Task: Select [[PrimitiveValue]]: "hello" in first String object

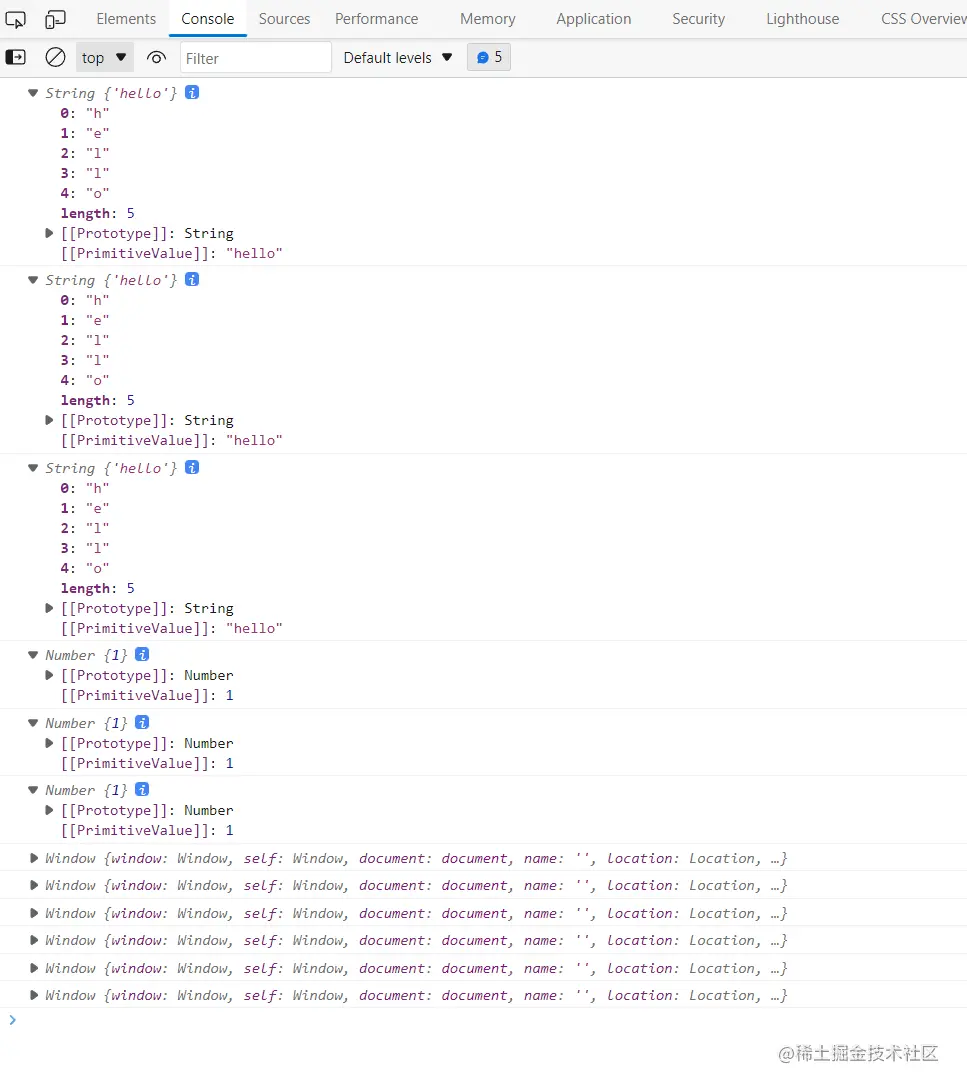Action: 171,254
